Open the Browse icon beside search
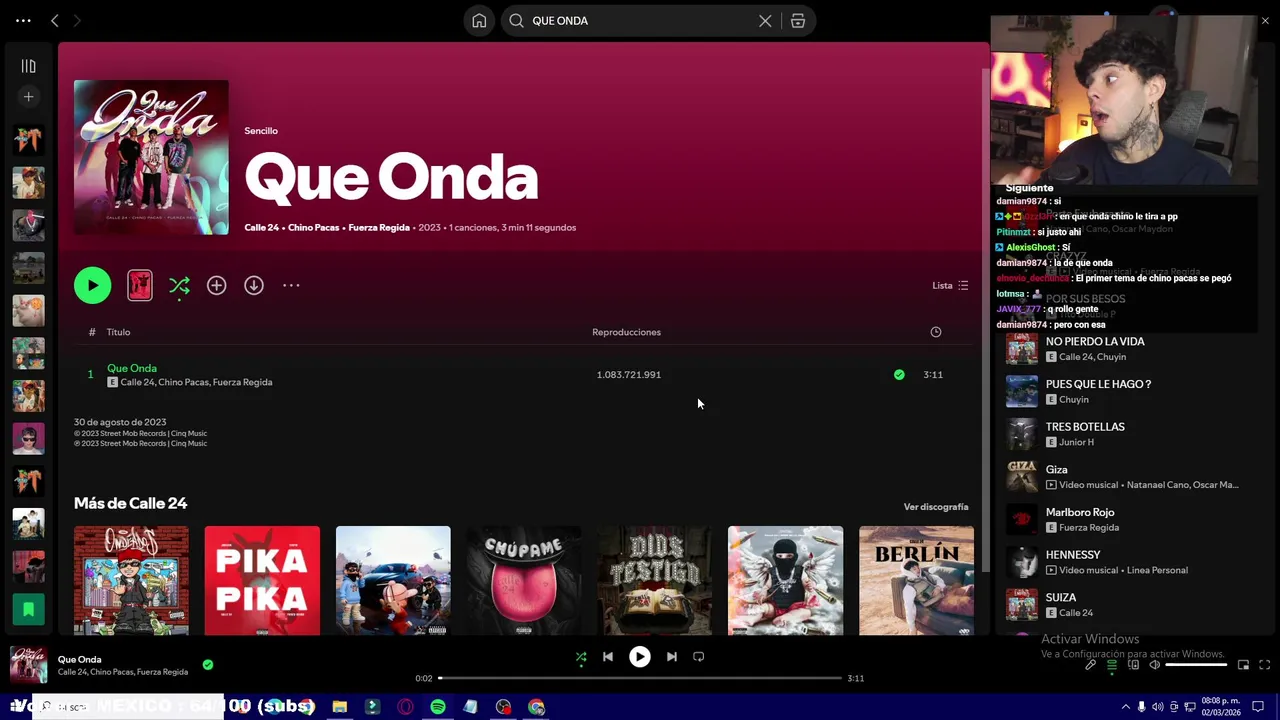Screen dimensions: 1280x720 coord(798,21)
